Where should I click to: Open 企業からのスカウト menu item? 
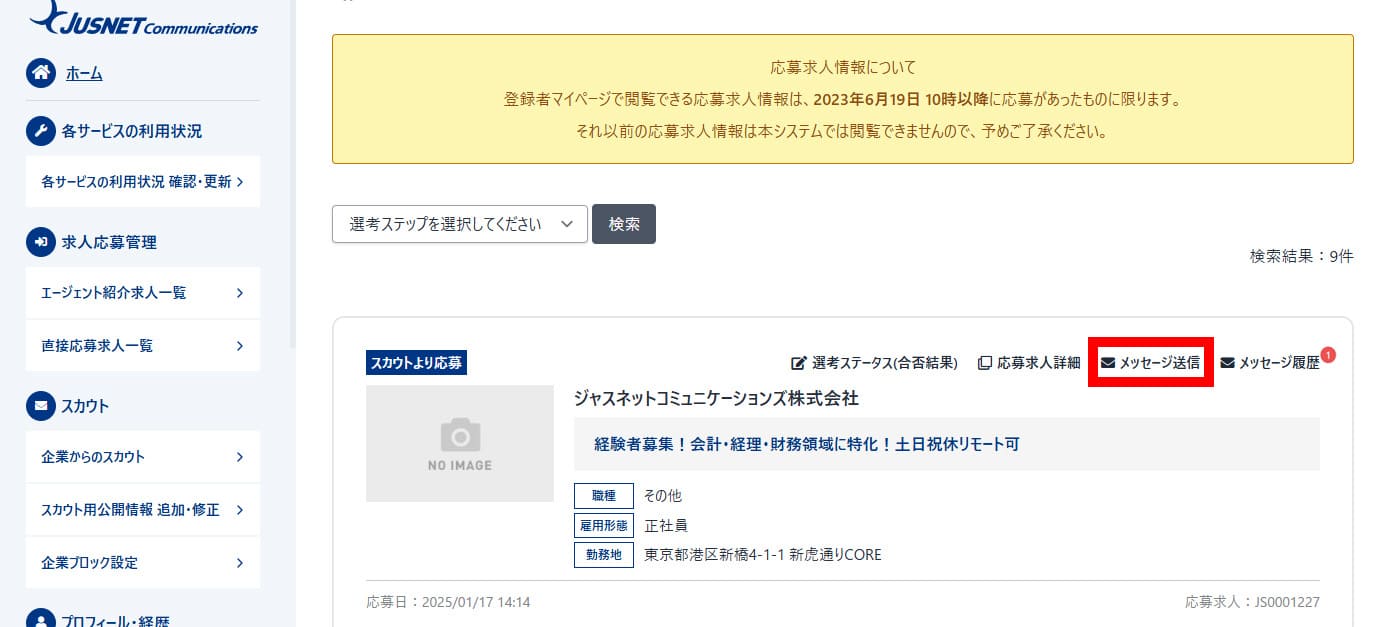[143, 457]
